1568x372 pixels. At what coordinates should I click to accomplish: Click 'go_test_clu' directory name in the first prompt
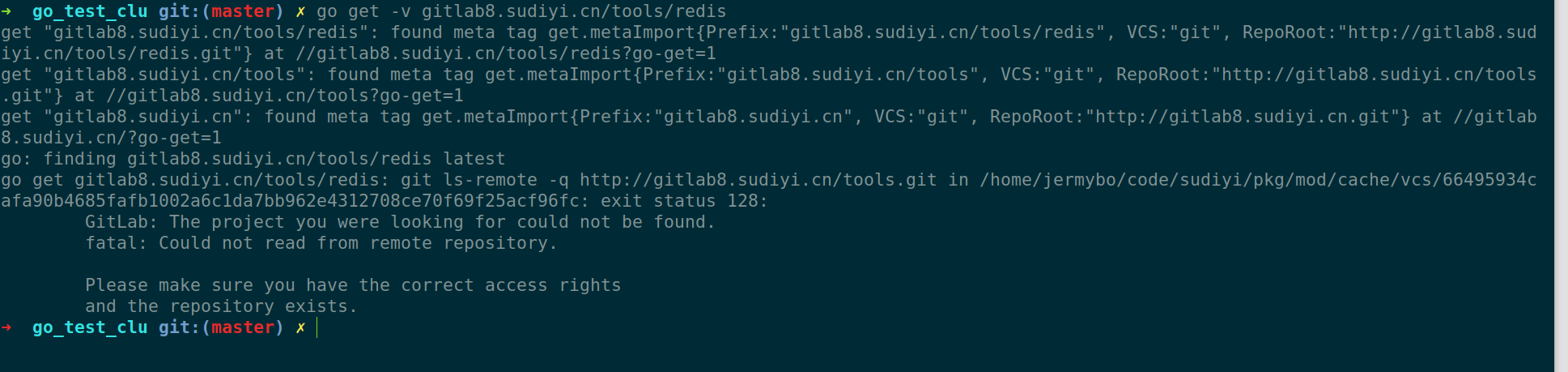coord(90,11)
